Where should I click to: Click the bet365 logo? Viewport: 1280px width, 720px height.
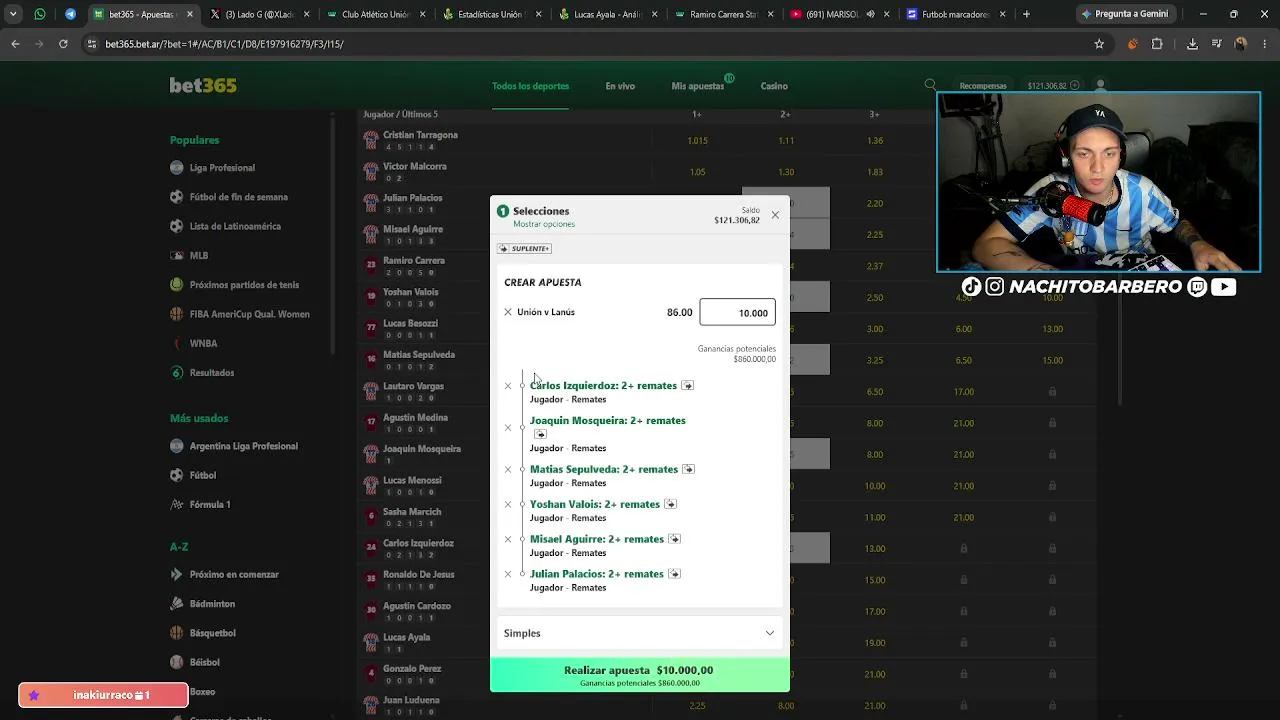(x=203, y=86)
